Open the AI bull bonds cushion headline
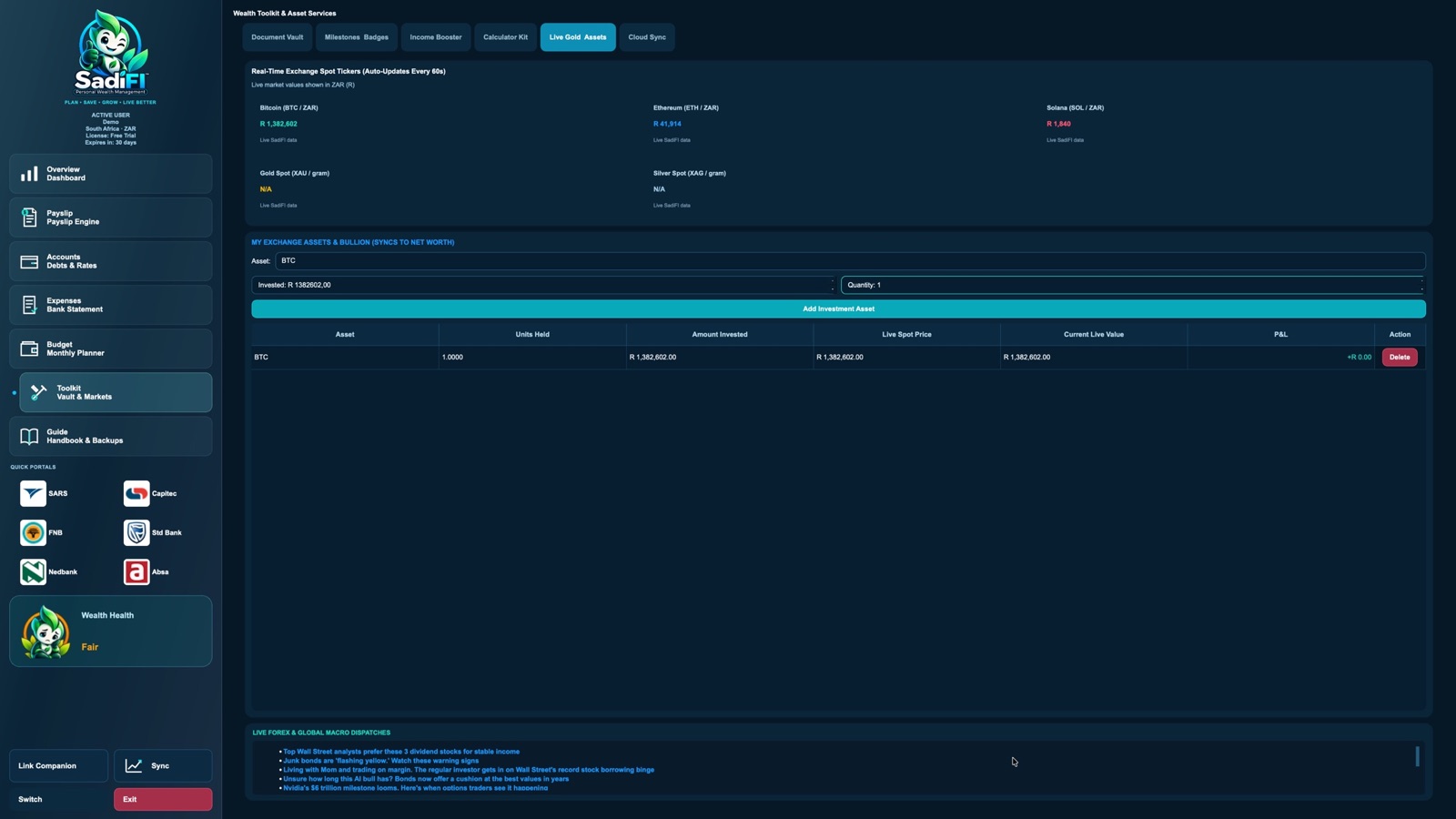 pyautogui.click(x=426, y=779)
